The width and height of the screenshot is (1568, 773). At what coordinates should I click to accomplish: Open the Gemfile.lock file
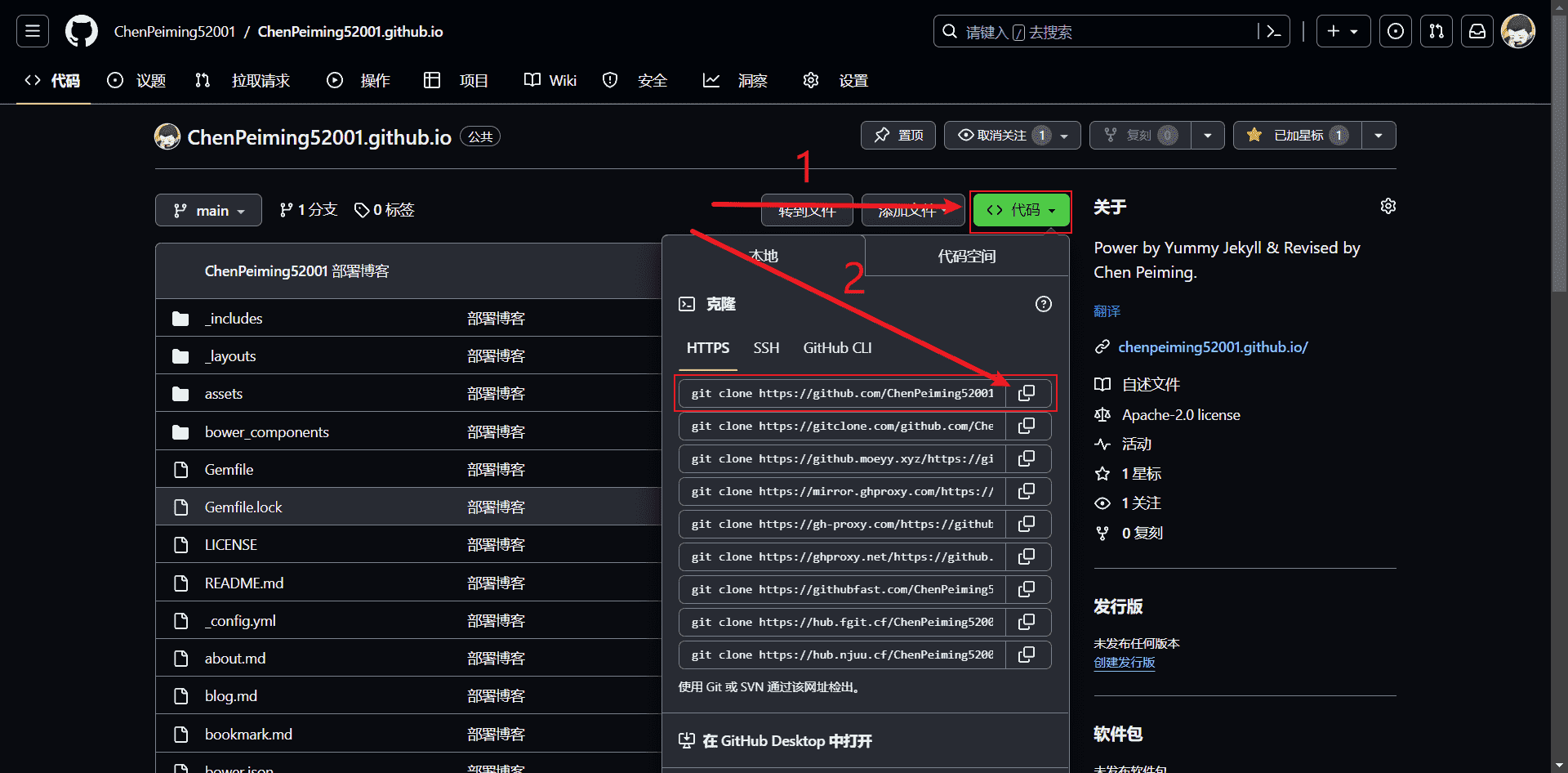coord(243,507)
